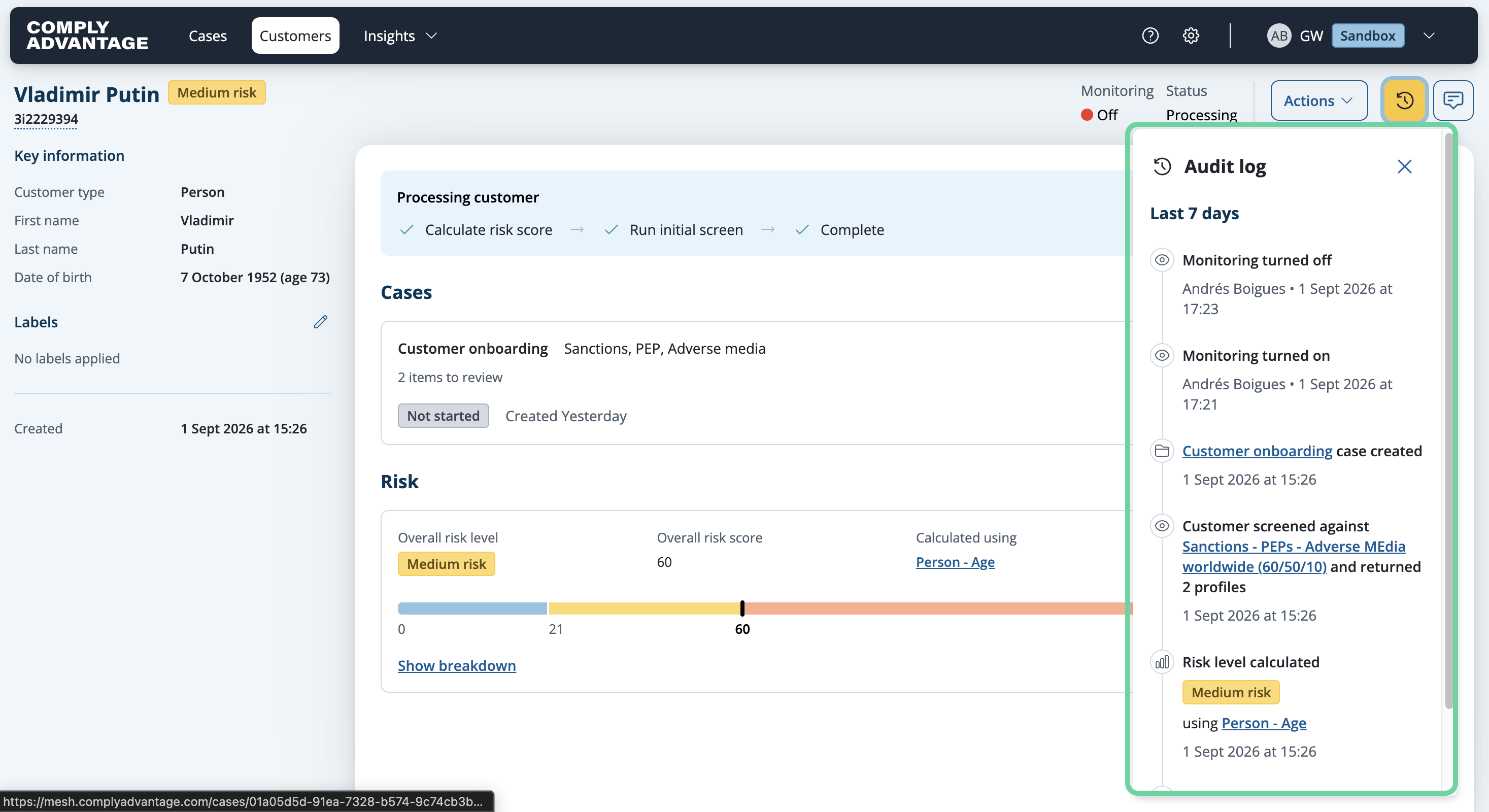Viewport: 1489px width, 812px height.
Task: Click the Audit log header clock icon
Action: (1162, 166)
